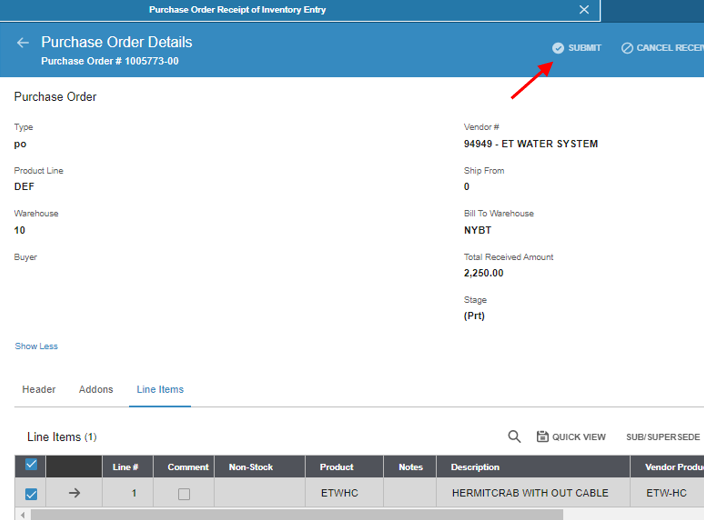Open the Addons tab

[x=96, y=389]
